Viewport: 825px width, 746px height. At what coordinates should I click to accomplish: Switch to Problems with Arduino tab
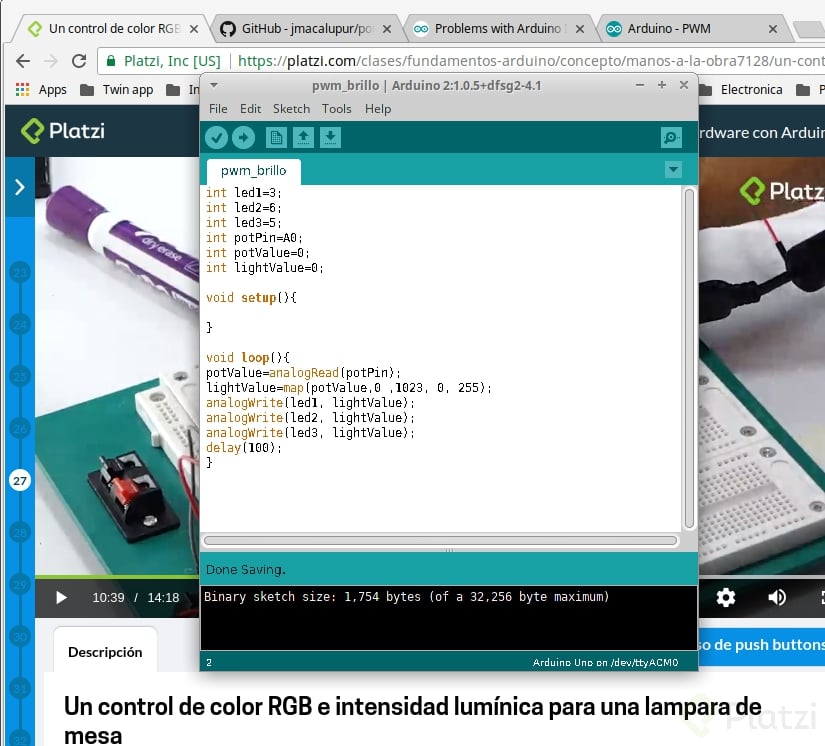(x=498, y=28)
